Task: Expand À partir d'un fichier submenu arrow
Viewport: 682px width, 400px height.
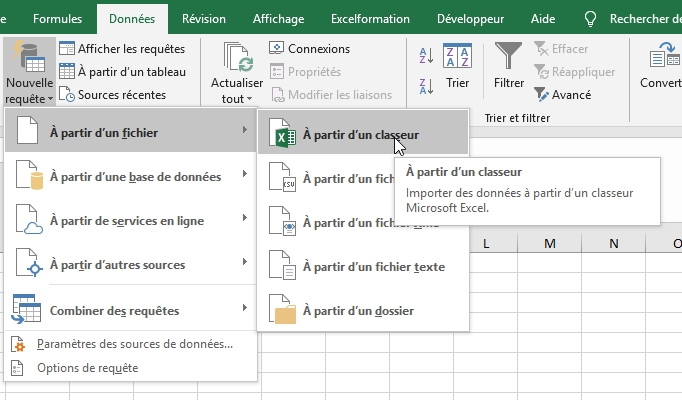Action: coord(245,130)
